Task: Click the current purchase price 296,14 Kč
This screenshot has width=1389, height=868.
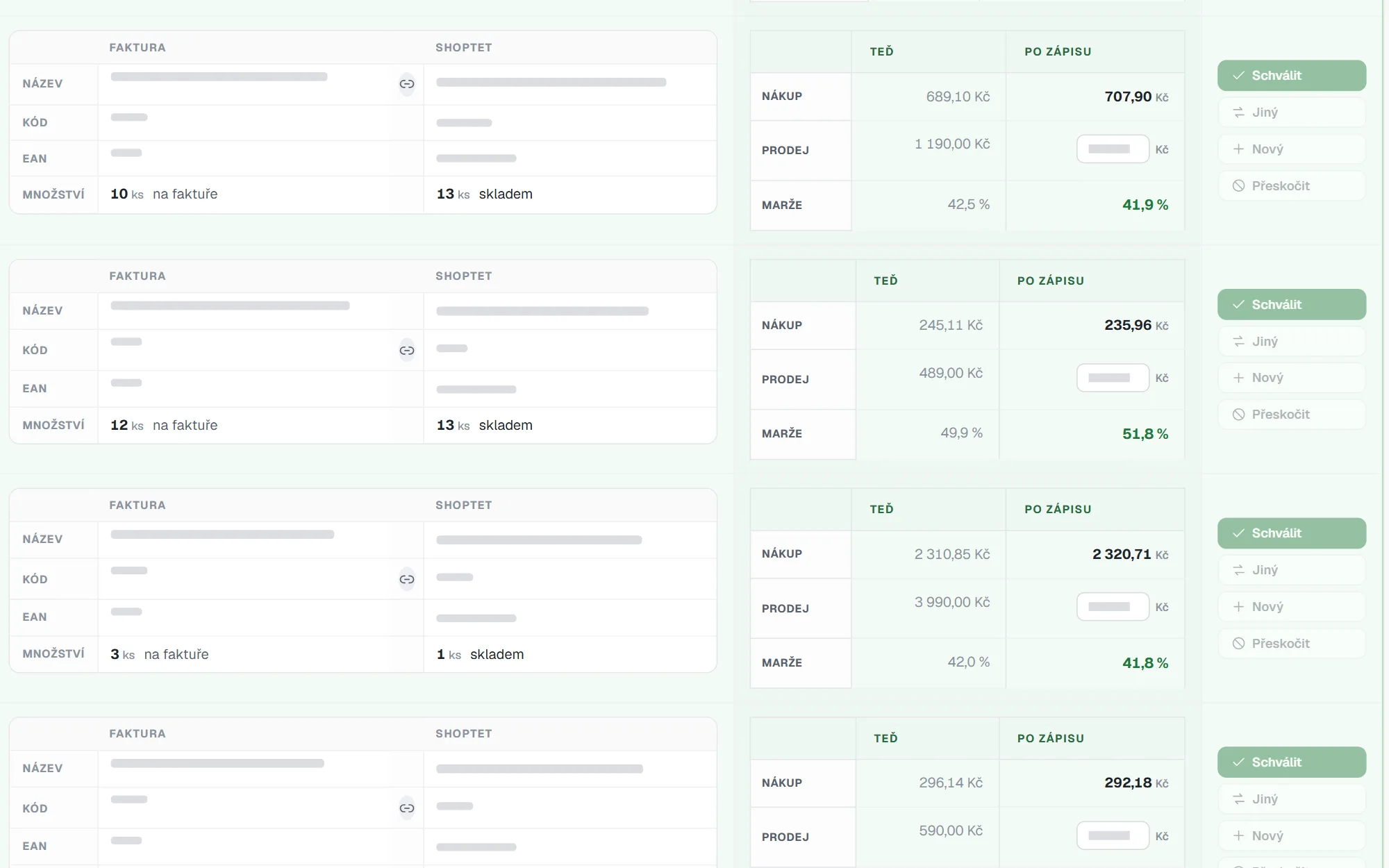Action: [x=951, y=783]
